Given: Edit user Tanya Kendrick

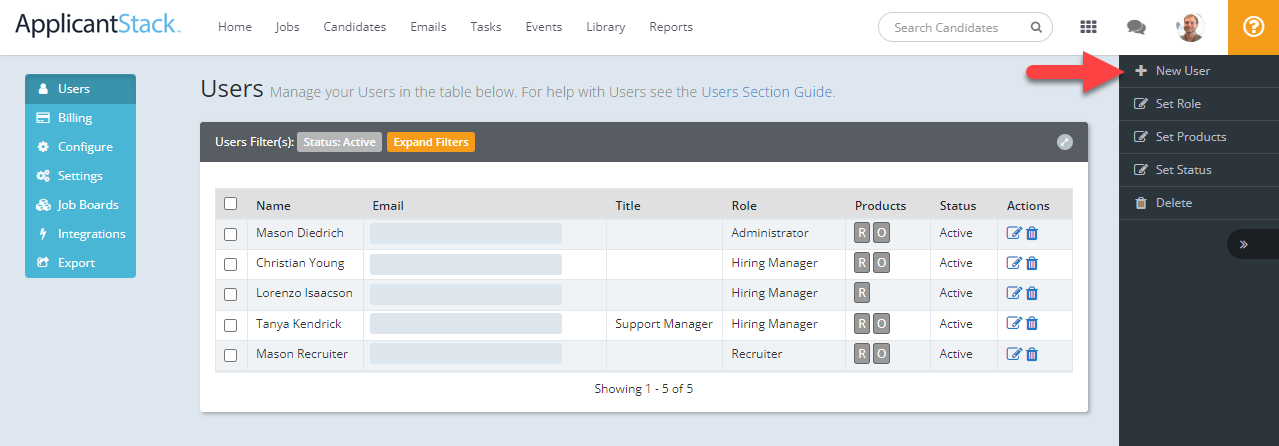Looking at the screenshot, I should point(1014,323).
